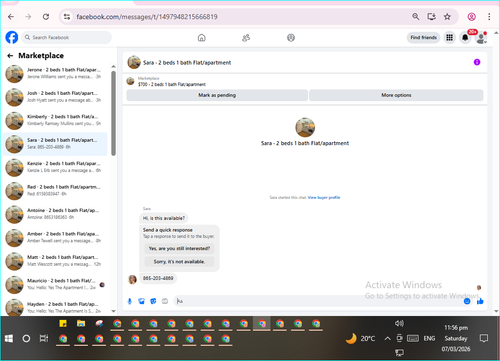The image size is (500, 361).
Task: Open the Josh conversation
Action: coord(55,97)
